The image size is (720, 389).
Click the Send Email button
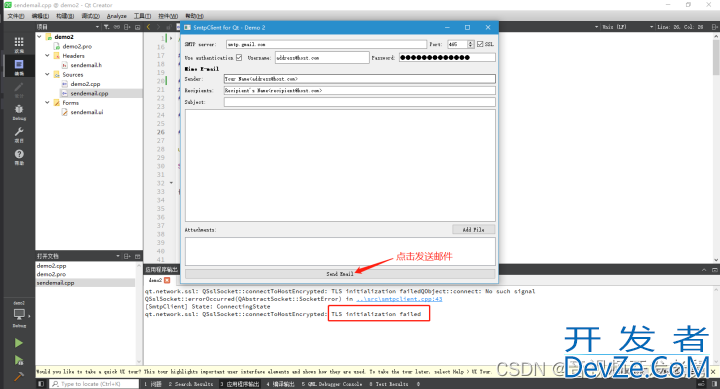(340, 274)
